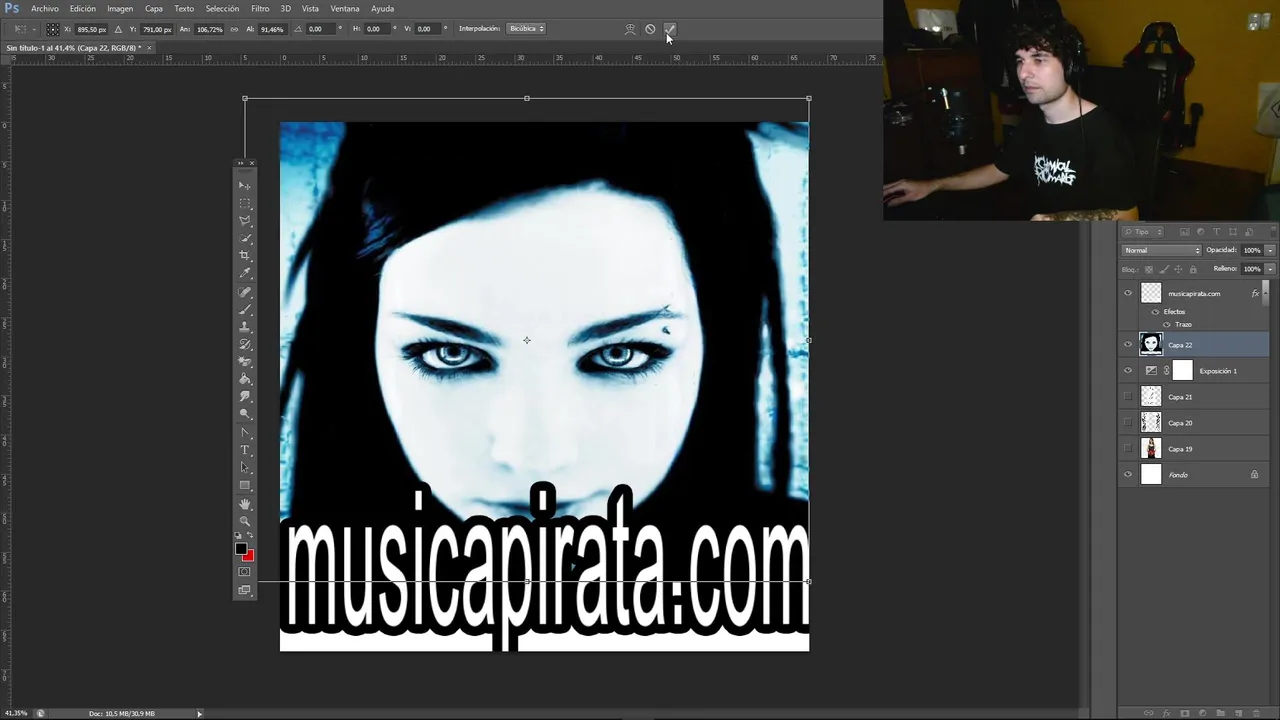The height and width of the screenshot is (720, 1280).
Task: Click the X position input field
Action: coord(92,29)
